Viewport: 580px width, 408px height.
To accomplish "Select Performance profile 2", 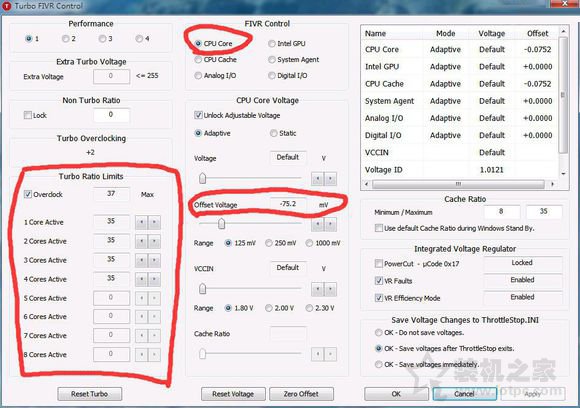I will click(65, 38).
